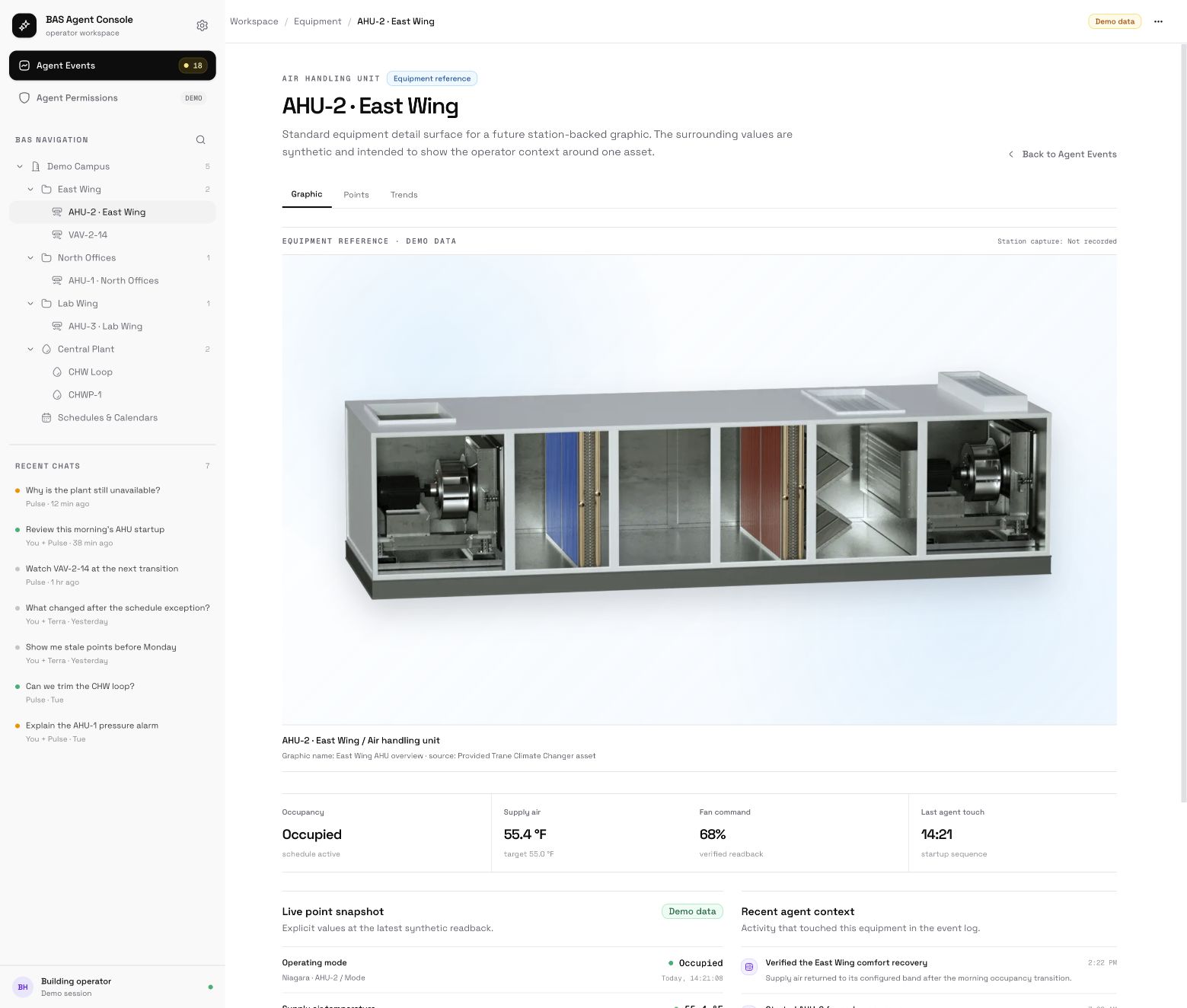
Task: Click the 18 events count badge
Action: pos(193,65)
